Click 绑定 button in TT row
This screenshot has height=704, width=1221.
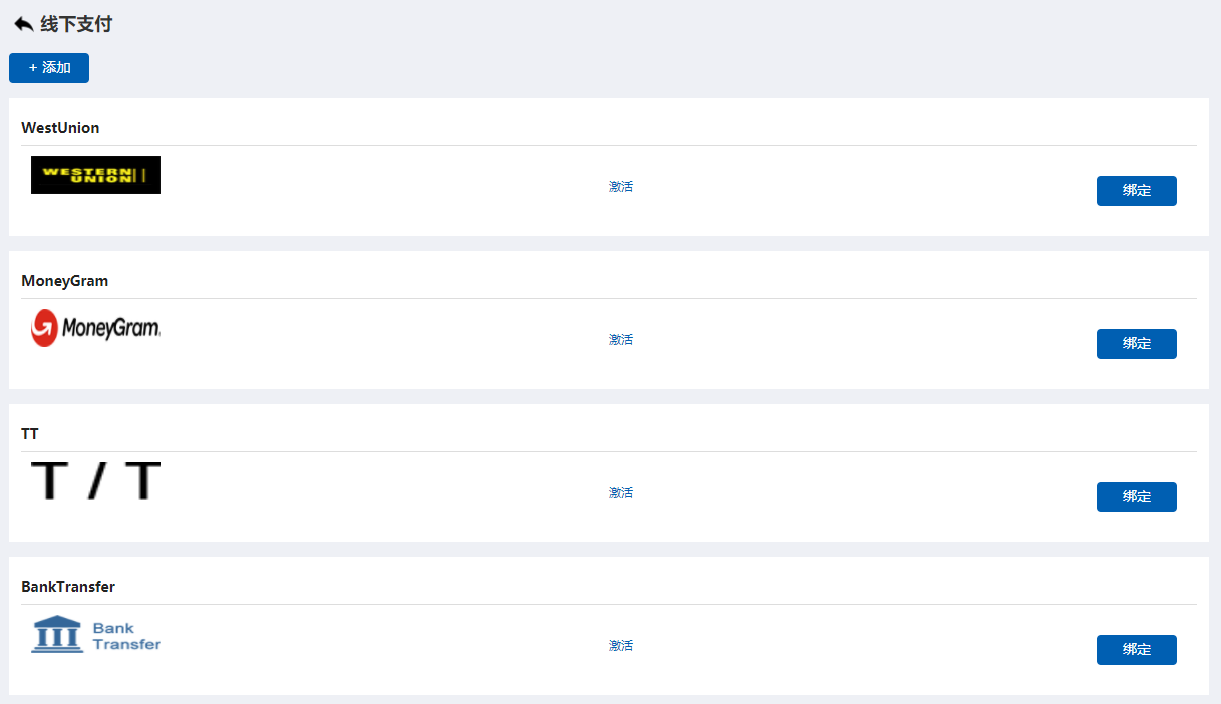tap(1137, 497)
